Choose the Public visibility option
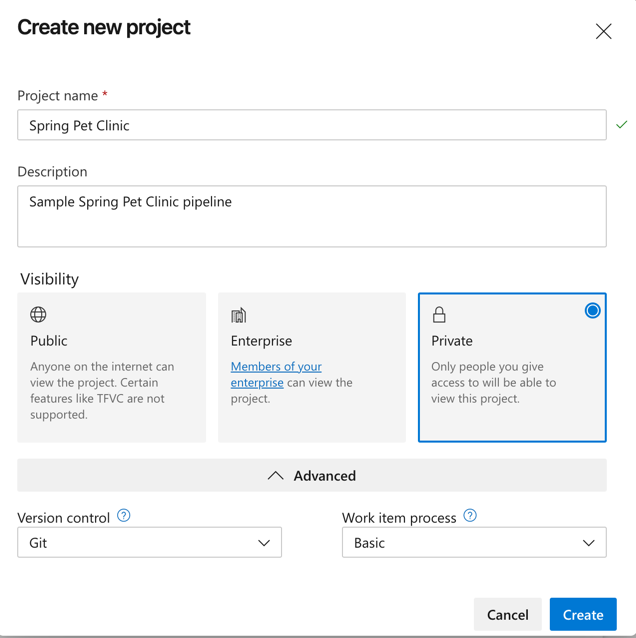The image size is (636, 638). click(111, 367)
